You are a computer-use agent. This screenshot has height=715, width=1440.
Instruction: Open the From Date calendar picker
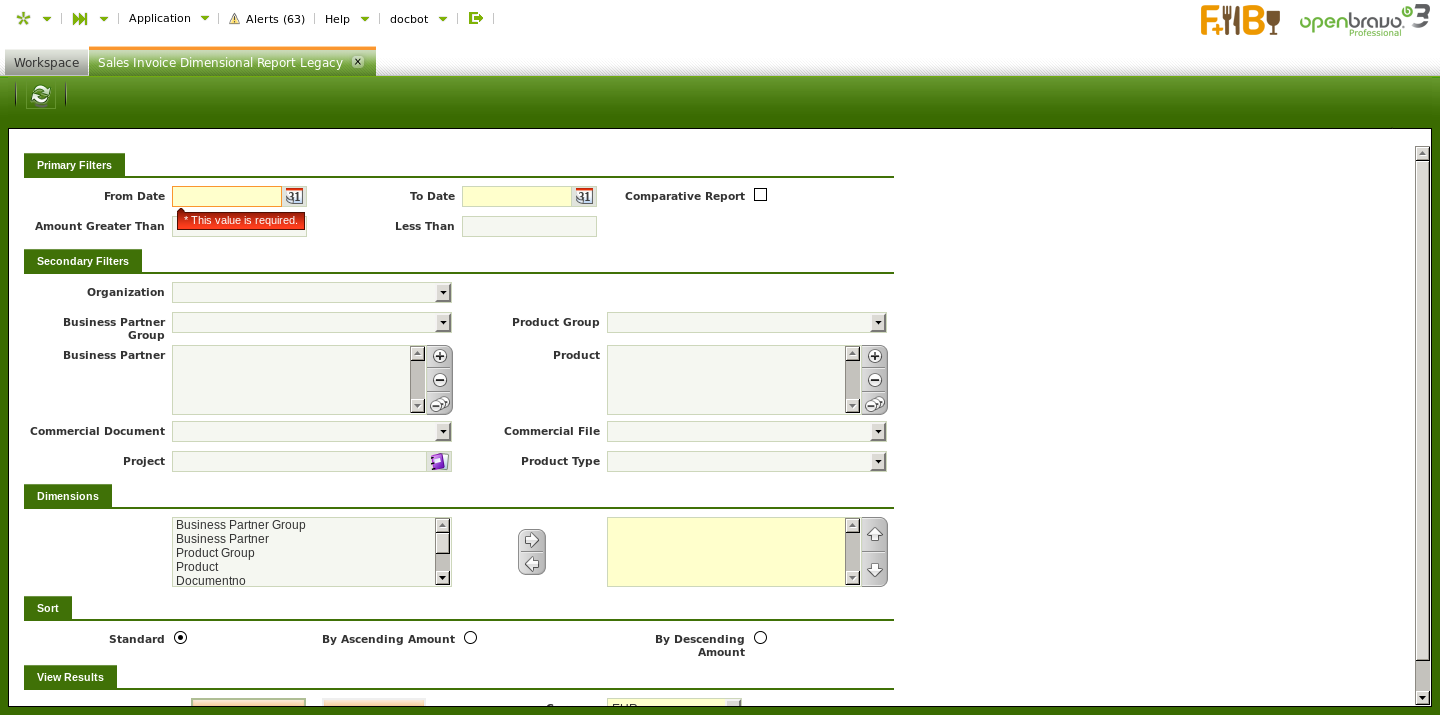click(294, 197)
